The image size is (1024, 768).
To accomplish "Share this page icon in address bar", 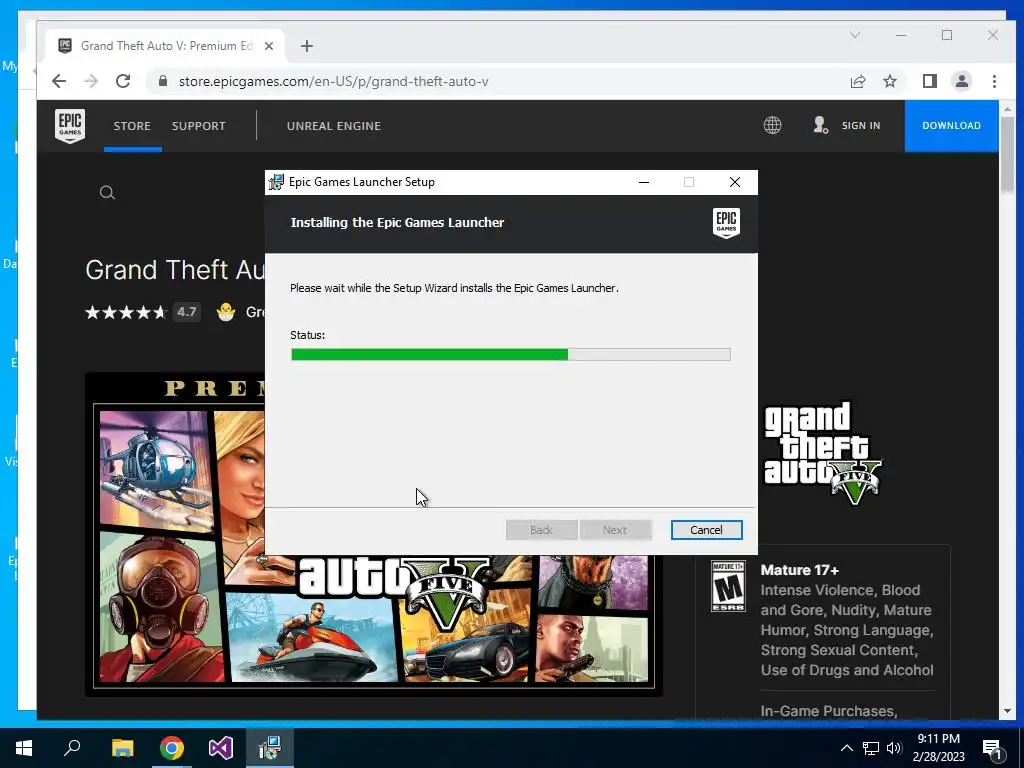I will click(x=858, y=81).
